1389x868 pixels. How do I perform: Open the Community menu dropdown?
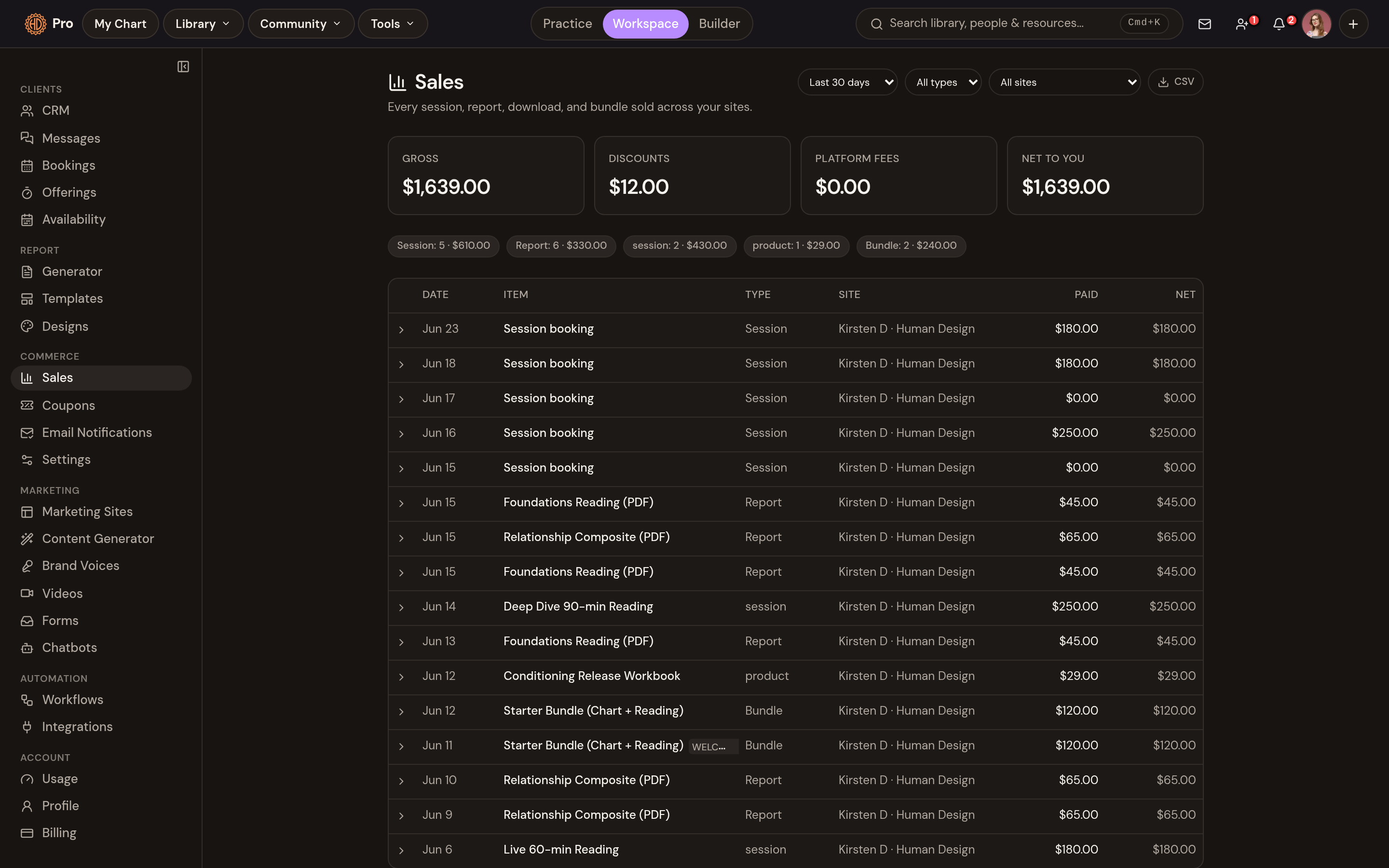pyautogui.click(x=301, y=24)
